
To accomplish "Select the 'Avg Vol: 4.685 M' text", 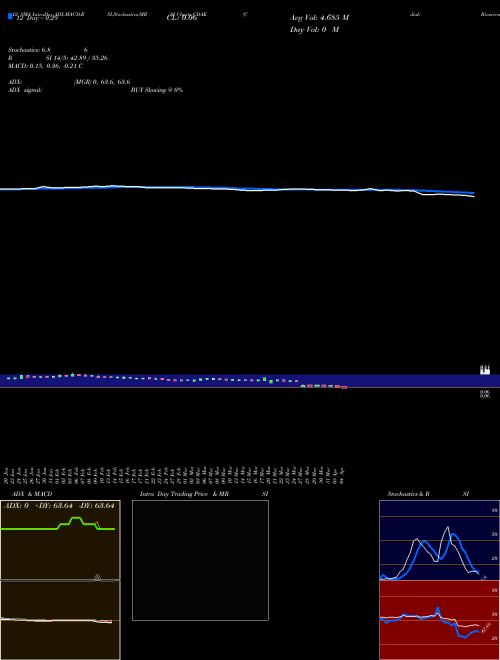I will point(319,18).
